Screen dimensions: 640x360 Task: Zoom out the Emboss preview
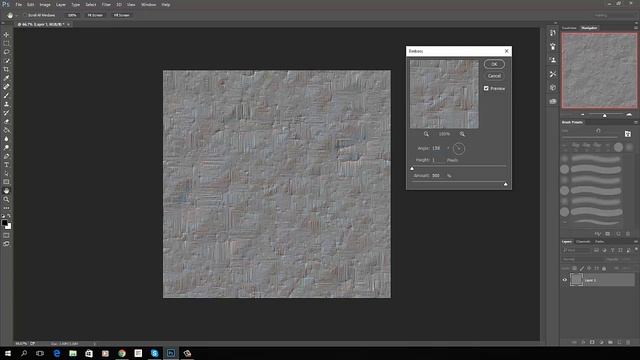click(x=426, y=134)
